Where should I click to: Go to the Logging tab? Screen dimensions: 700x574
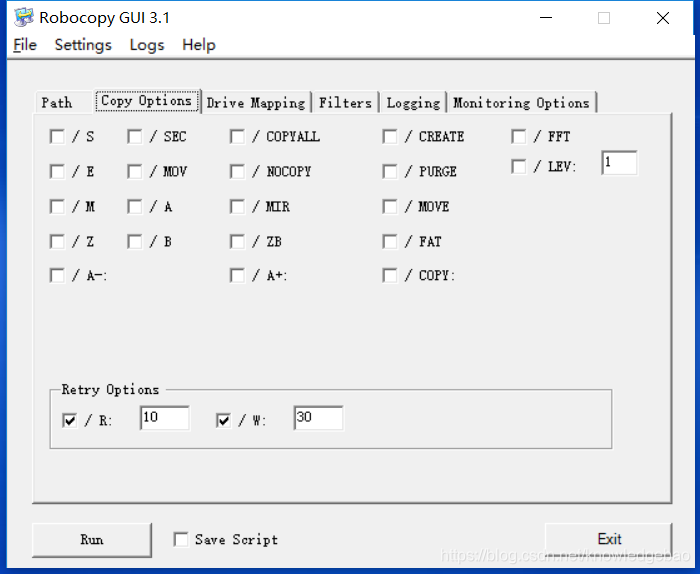pyautogui.click(x=413, y=103)
